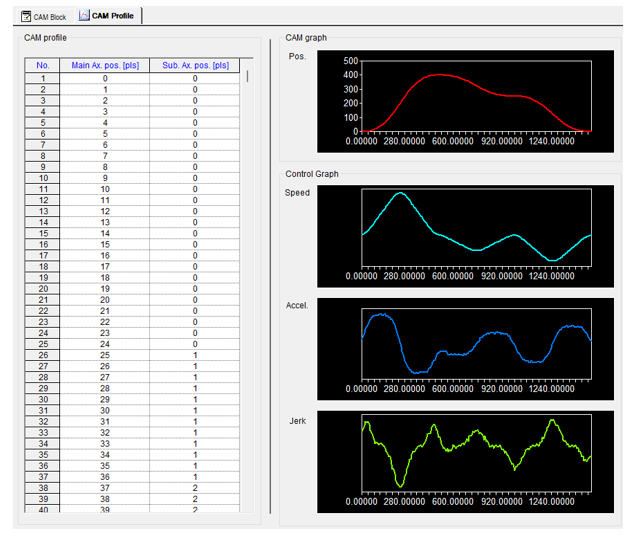Select row number 20 header
Image resolution: width=637 pixels, height=541 pixels.
[43, 289]
